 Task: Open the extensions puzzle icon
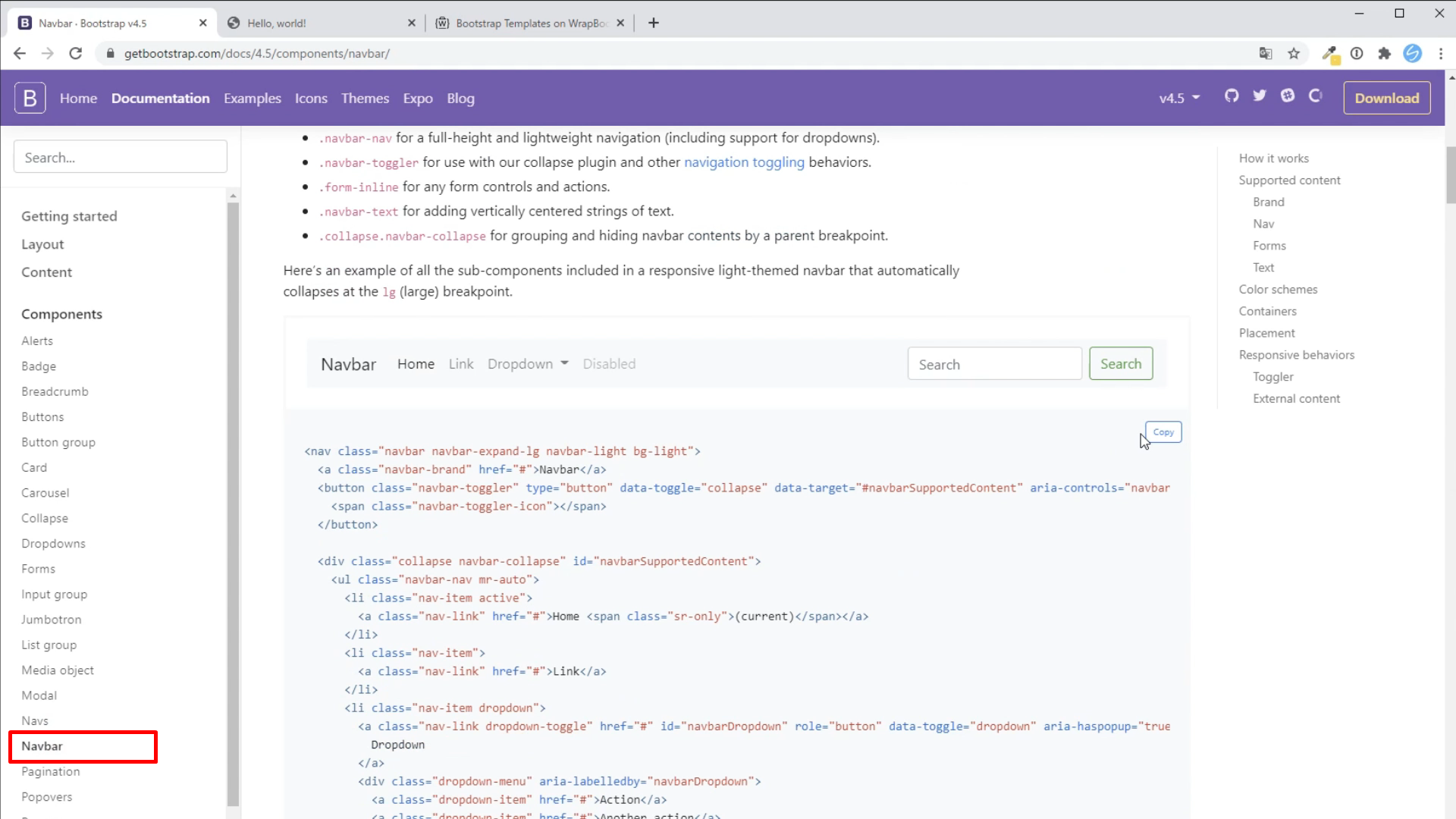click(x=1385, y=53)
